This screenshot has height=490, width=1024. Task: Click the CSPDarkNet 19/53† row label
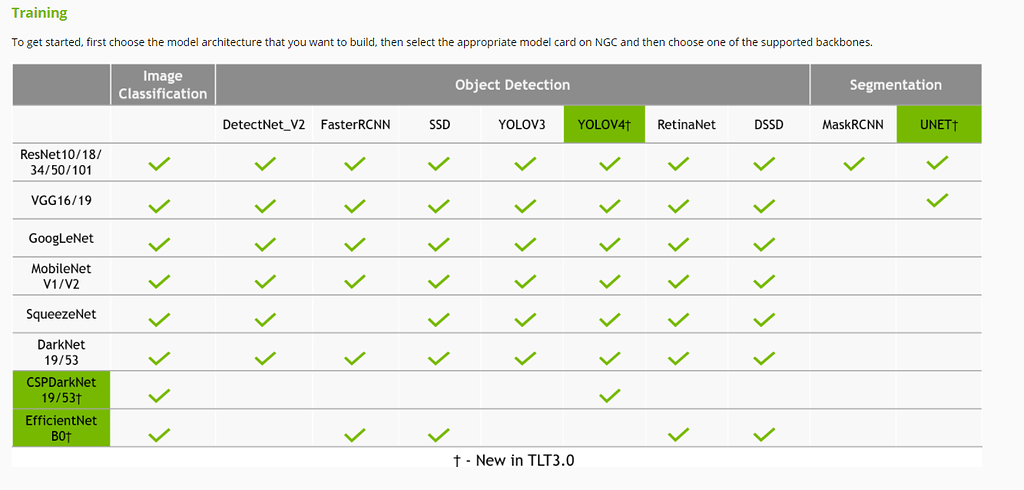(61, 390)
